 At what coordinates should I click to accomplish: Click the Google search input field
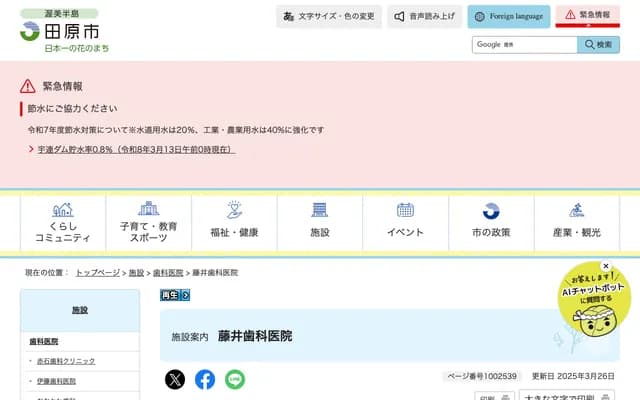(524, 44)
